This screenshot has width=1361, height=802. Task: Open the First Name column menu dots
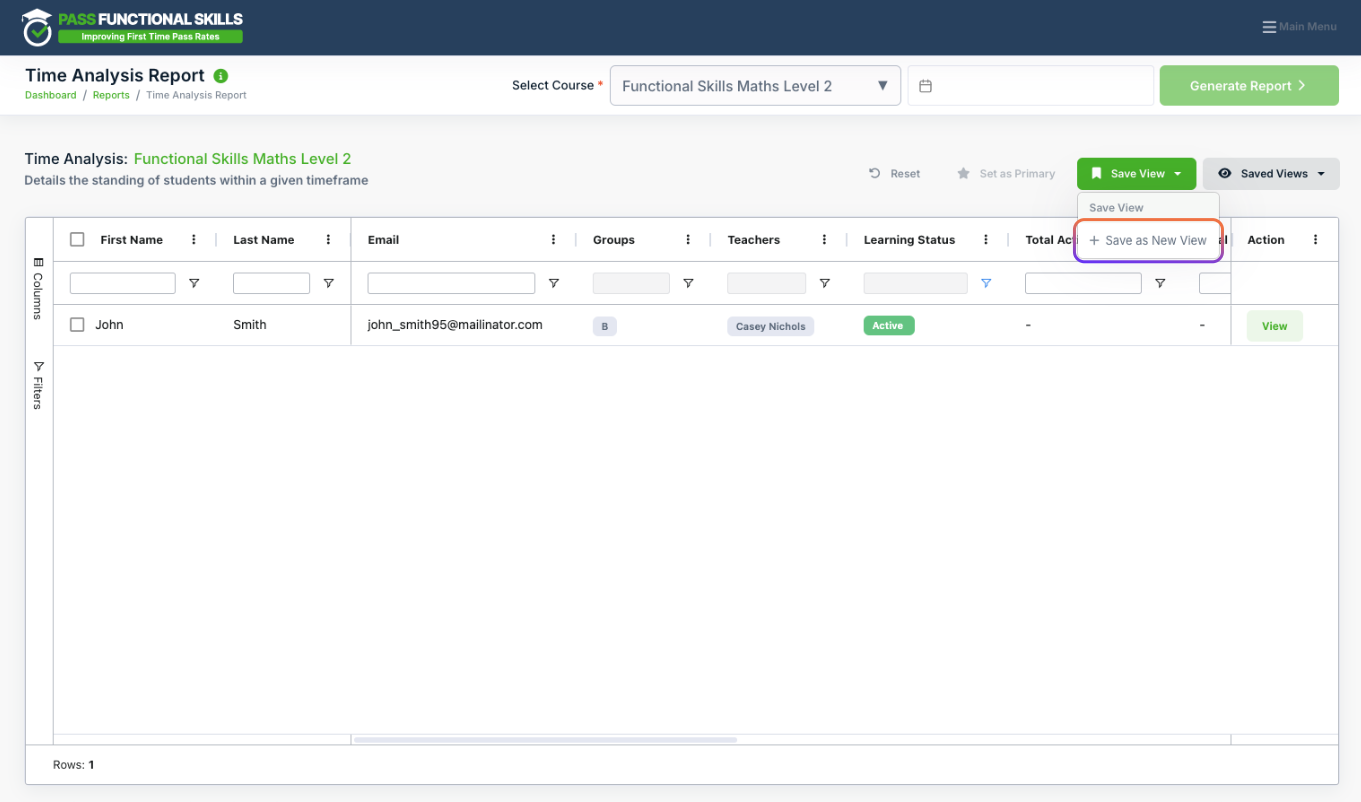point(194,240)
